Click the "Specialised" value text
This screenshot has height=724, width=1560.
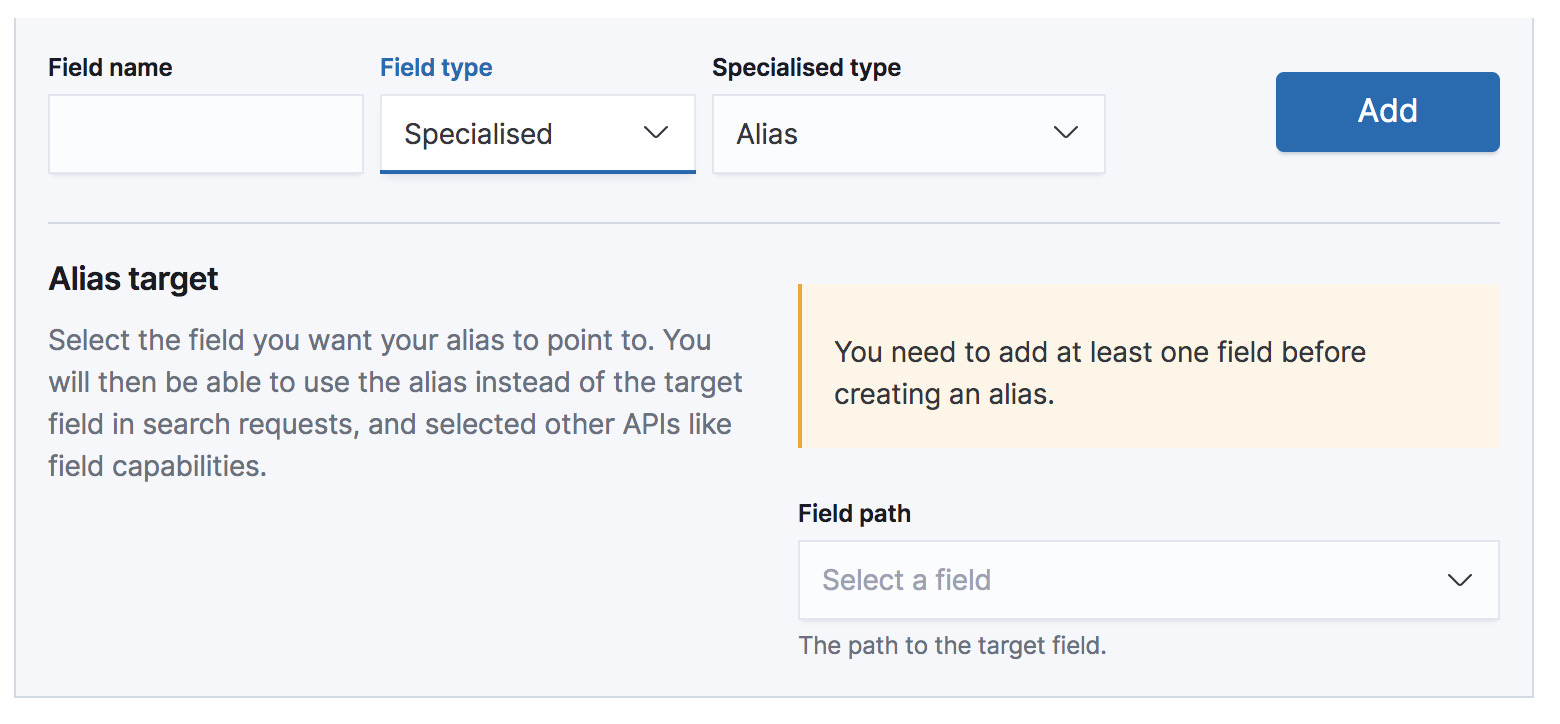click(478, 134)
